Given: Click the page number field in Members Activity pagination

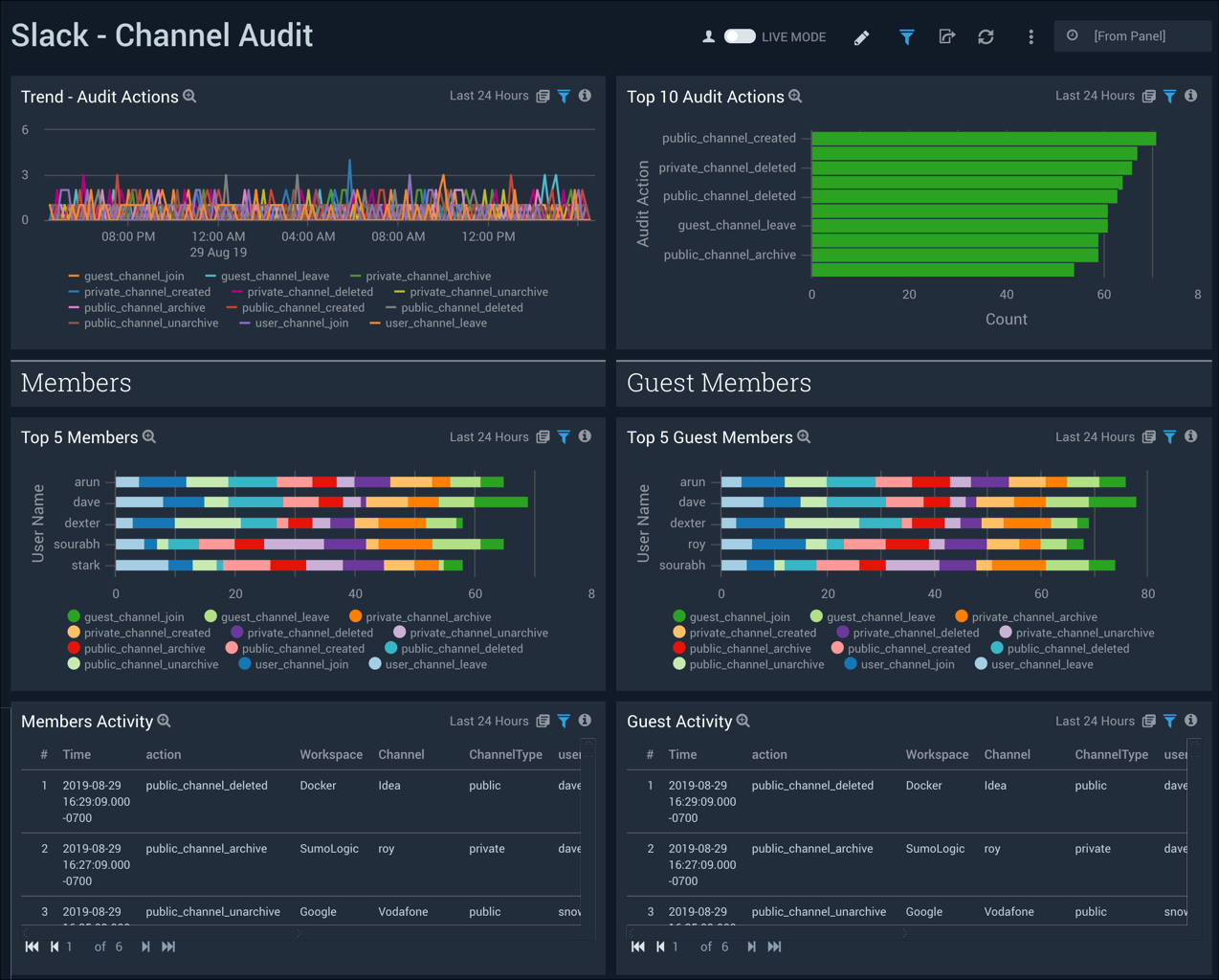Looking at the screenshot, I should tap(68, 947).
